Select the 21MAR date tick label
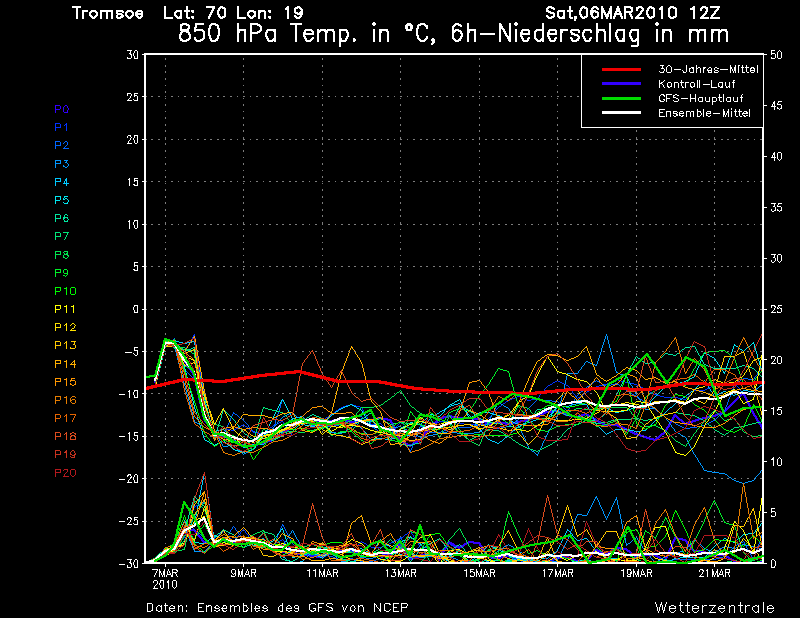 coord(714,574)
